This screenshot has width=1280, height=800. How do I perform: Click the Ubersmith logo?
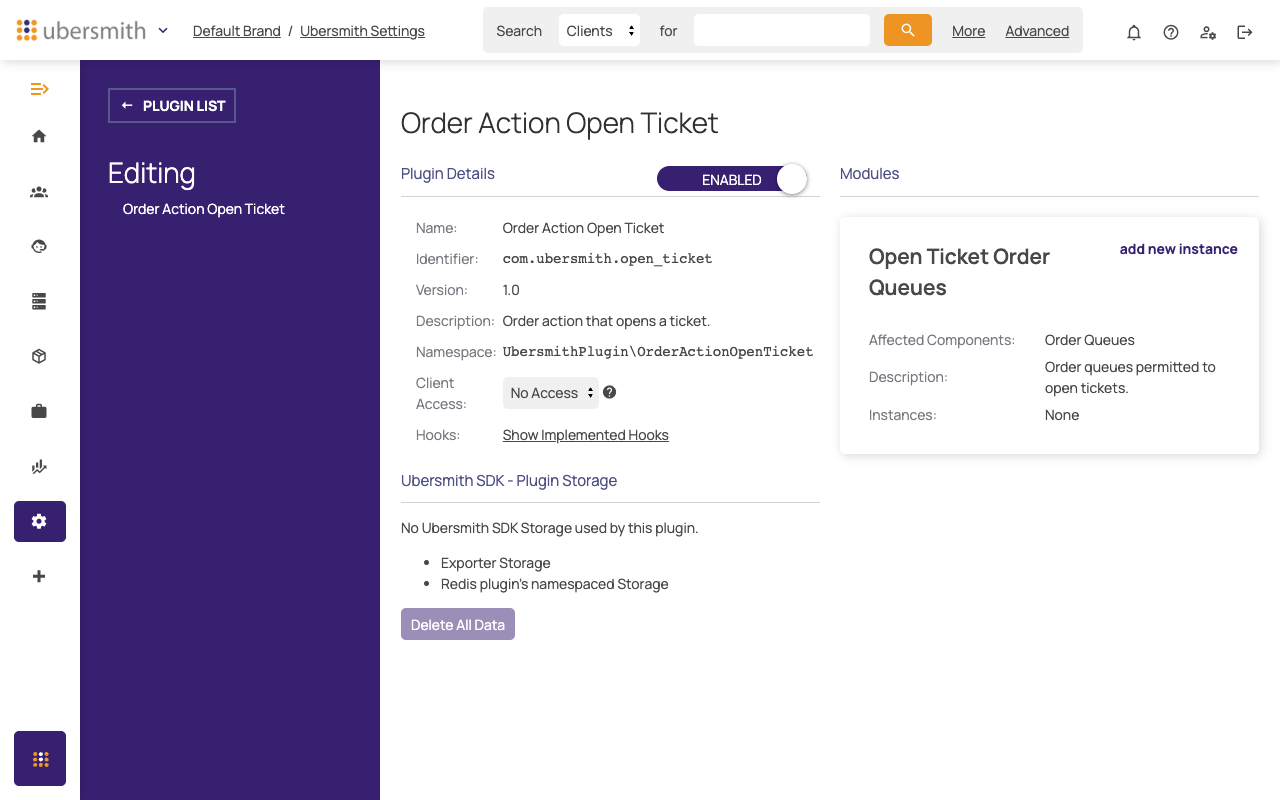pyautogui.click(x=81, y=30)
